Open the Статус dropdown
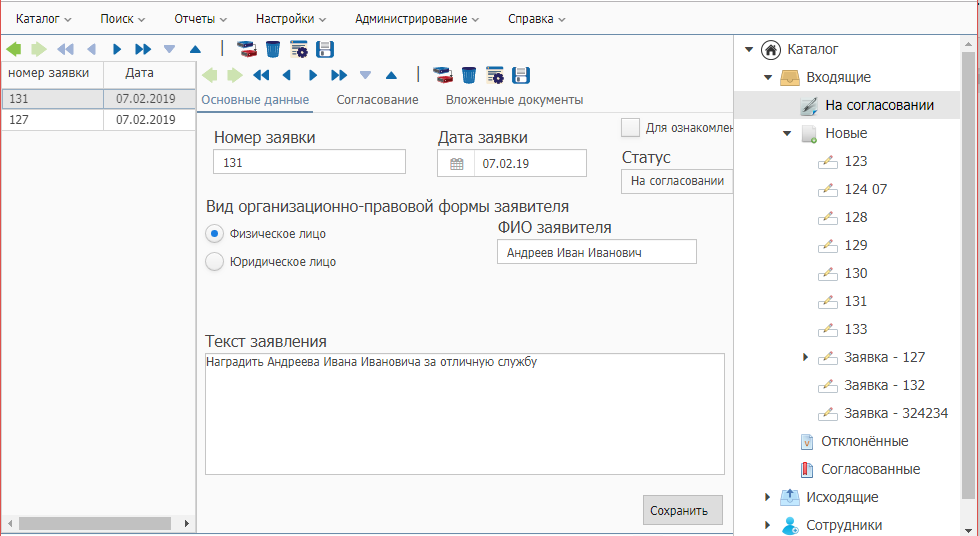The width and height of the screenshot is (980, 536). coord(677,181)
